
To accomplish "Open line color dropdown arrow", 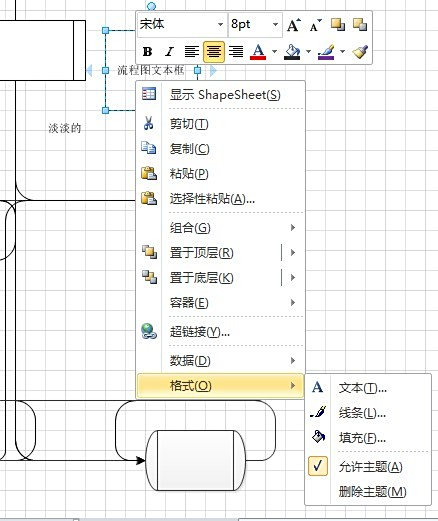I will coord(342,52).
